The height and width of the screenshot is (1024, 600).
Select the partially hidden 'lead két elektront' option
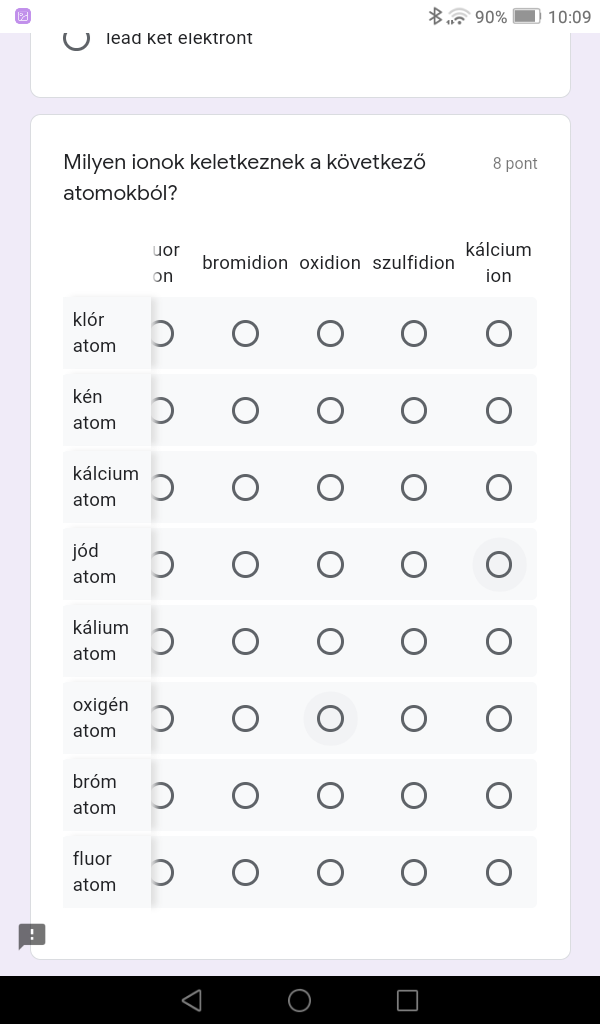click(76, 39)
